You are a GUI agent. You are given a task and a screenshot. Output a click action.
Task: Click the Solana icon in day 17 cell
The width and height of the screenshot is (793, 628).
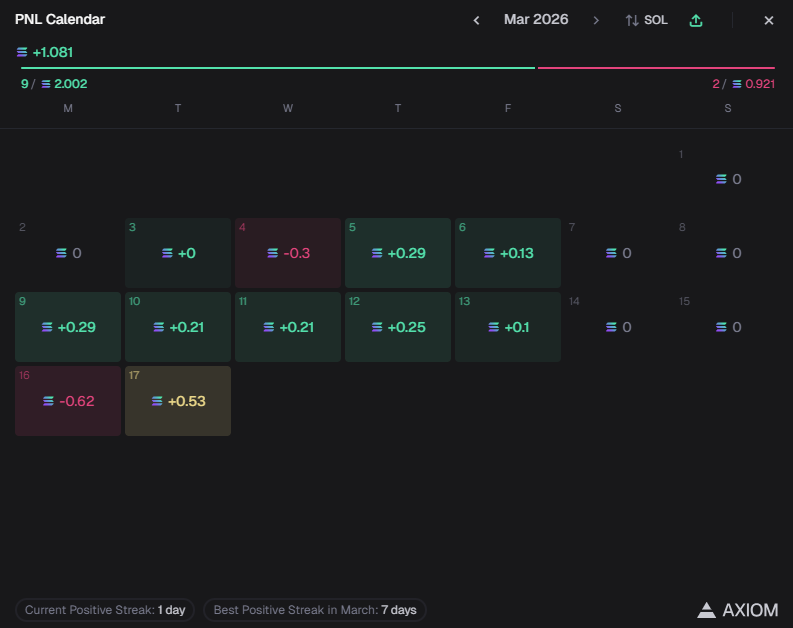click(157, 401)
